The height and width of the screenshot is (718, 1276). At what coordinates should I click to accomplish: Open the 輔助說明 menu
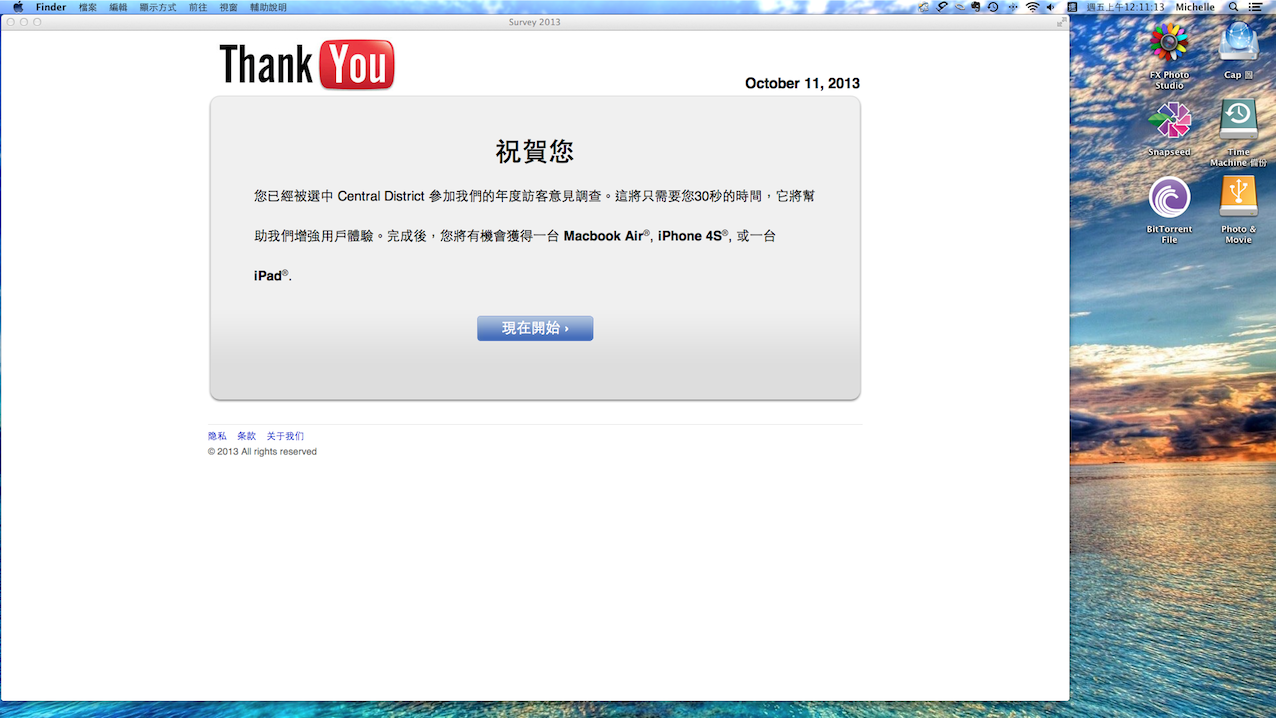tap(267, 7)
